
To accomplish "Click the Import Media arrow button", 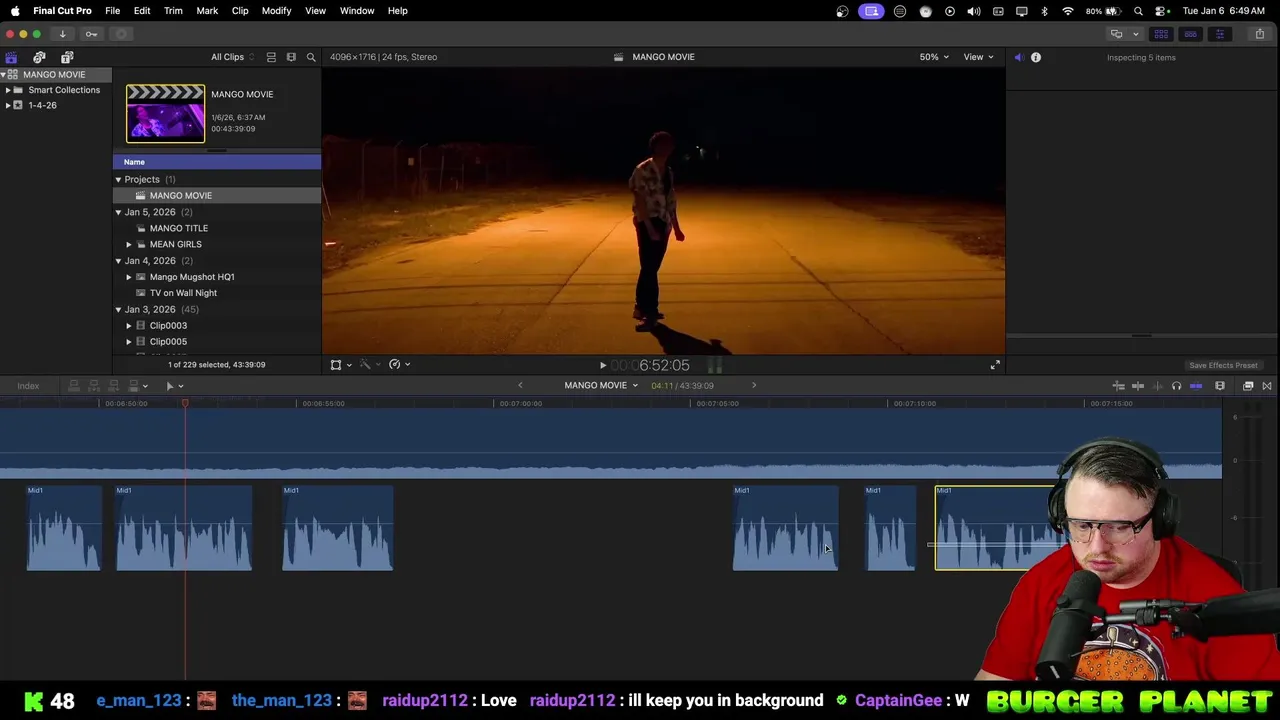I will [62, 34].
